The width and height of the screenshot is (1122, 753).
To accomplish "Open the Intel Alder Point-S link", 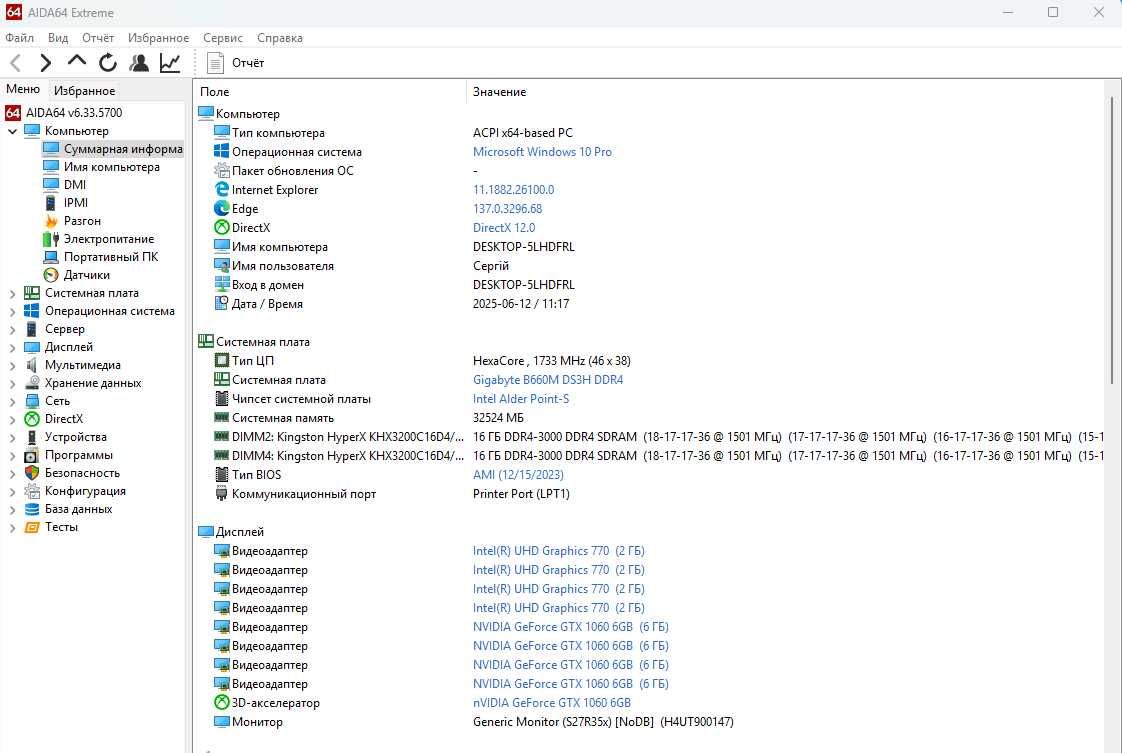I will pyautogui.click(x=521, y=399).
